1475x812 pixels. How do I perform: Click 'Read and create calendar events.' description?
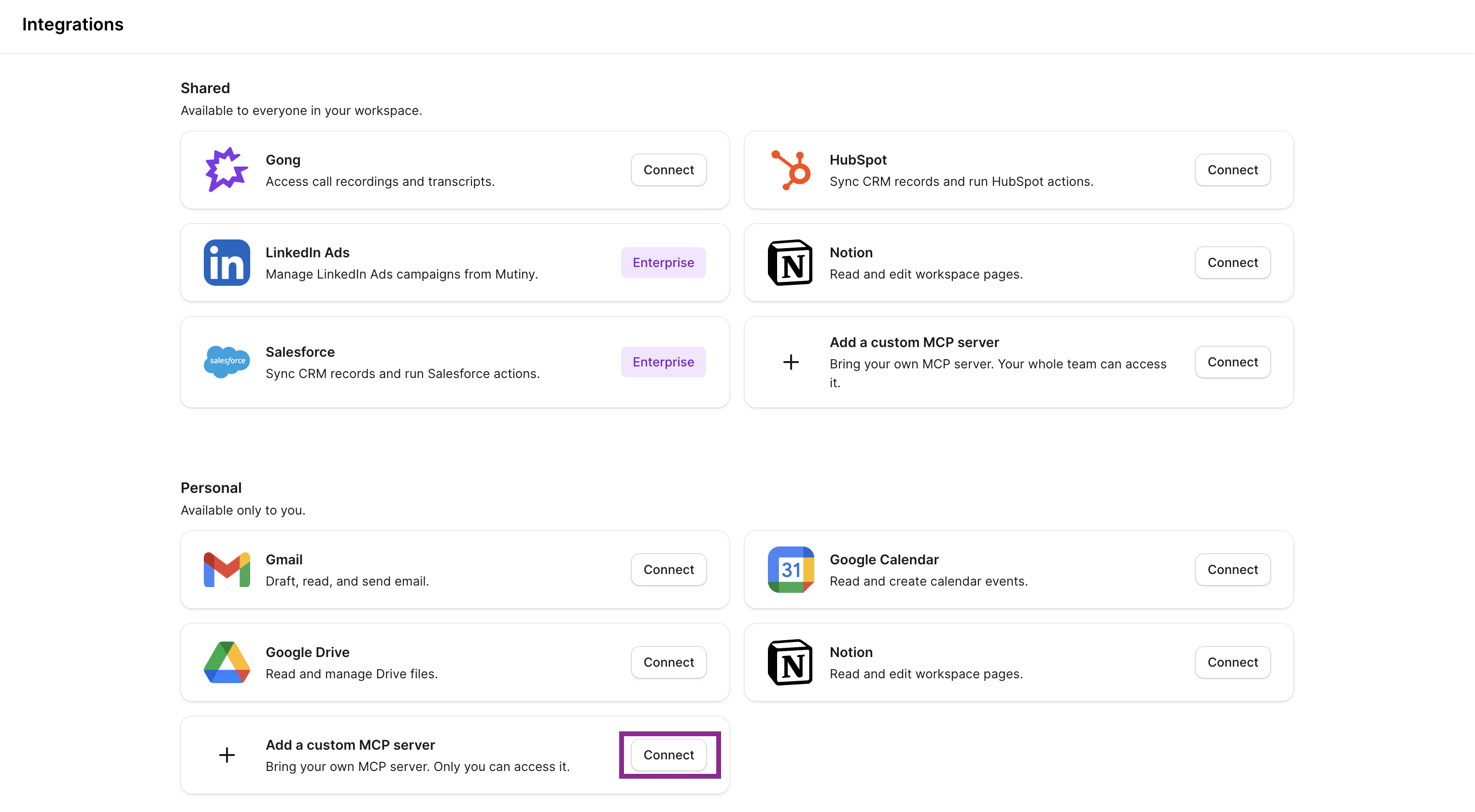click(x=929, y=581)
